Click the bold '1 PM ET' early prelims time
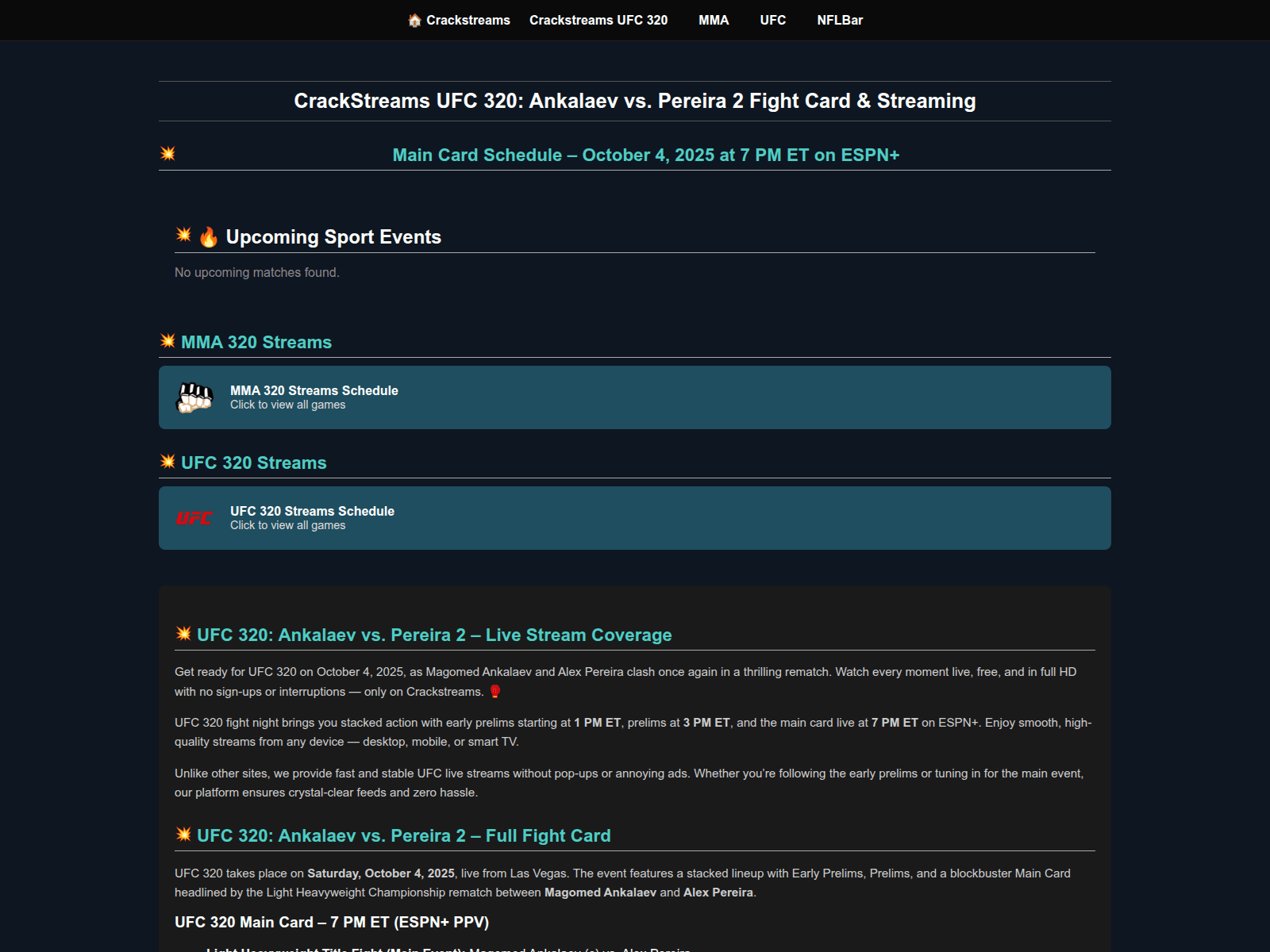The height and width of the screenshot is (952, 1270). (598, 723)
